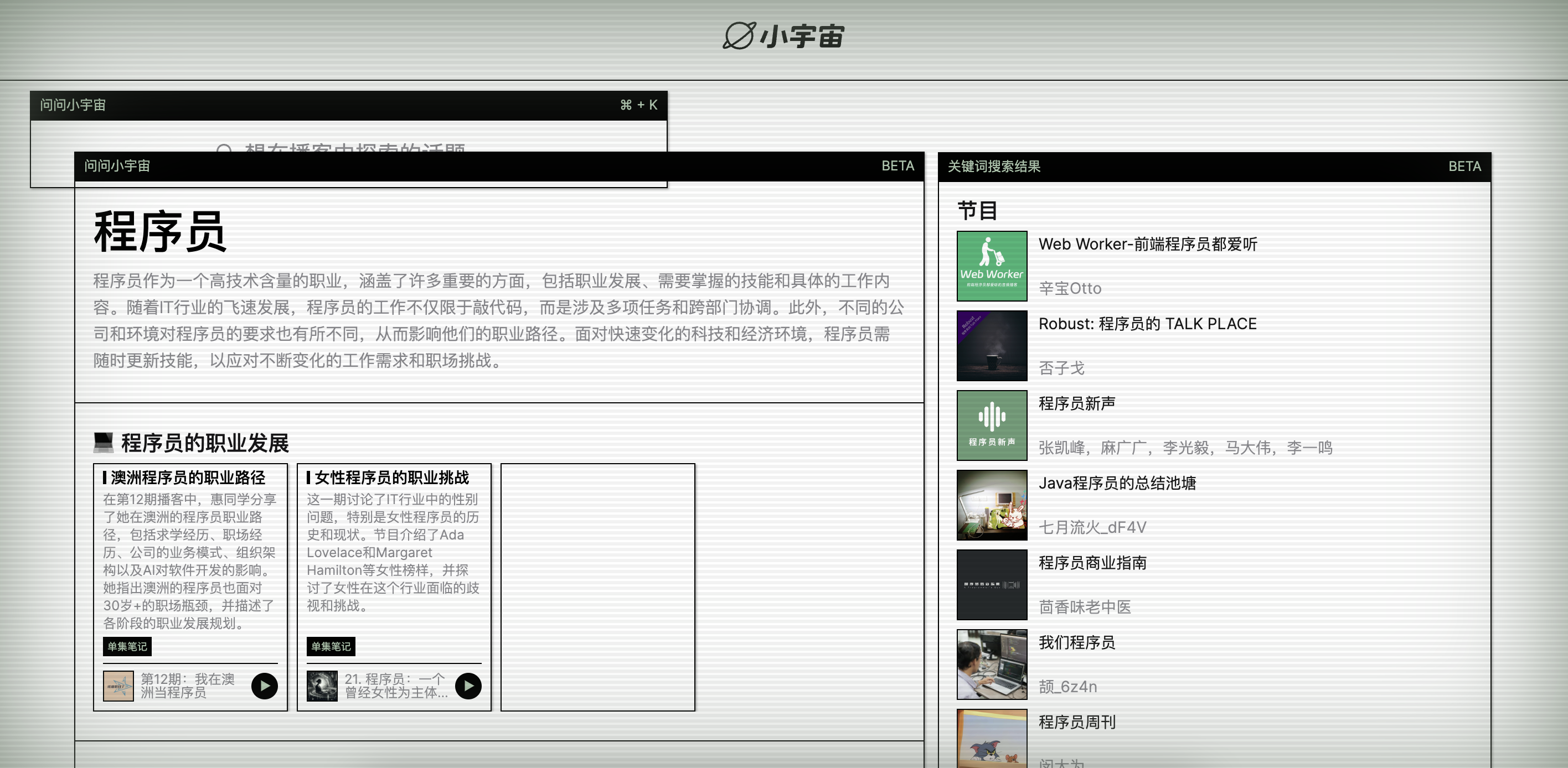
Task: Click the 小宇宙 planet logo
Action: 739,36
